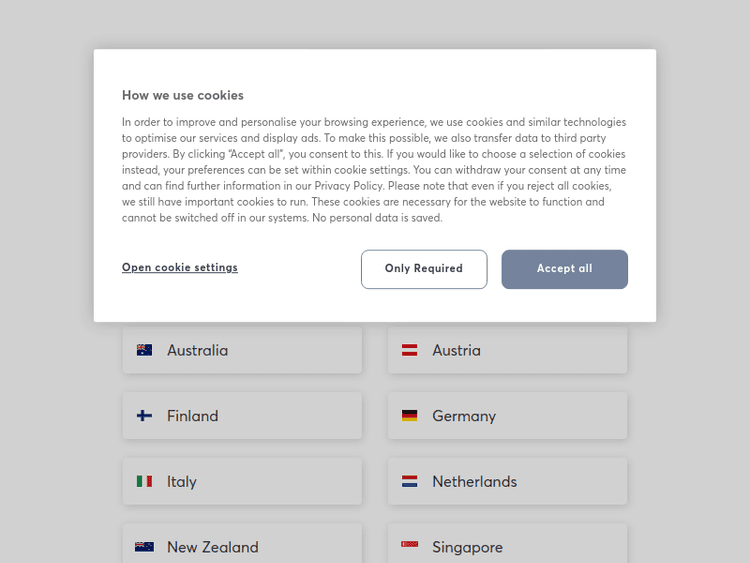The width and height of the screenshot is (750, 563).
Task: Choose the Netherlands country label
Action: pyautogui.click(x=474, y=481)
